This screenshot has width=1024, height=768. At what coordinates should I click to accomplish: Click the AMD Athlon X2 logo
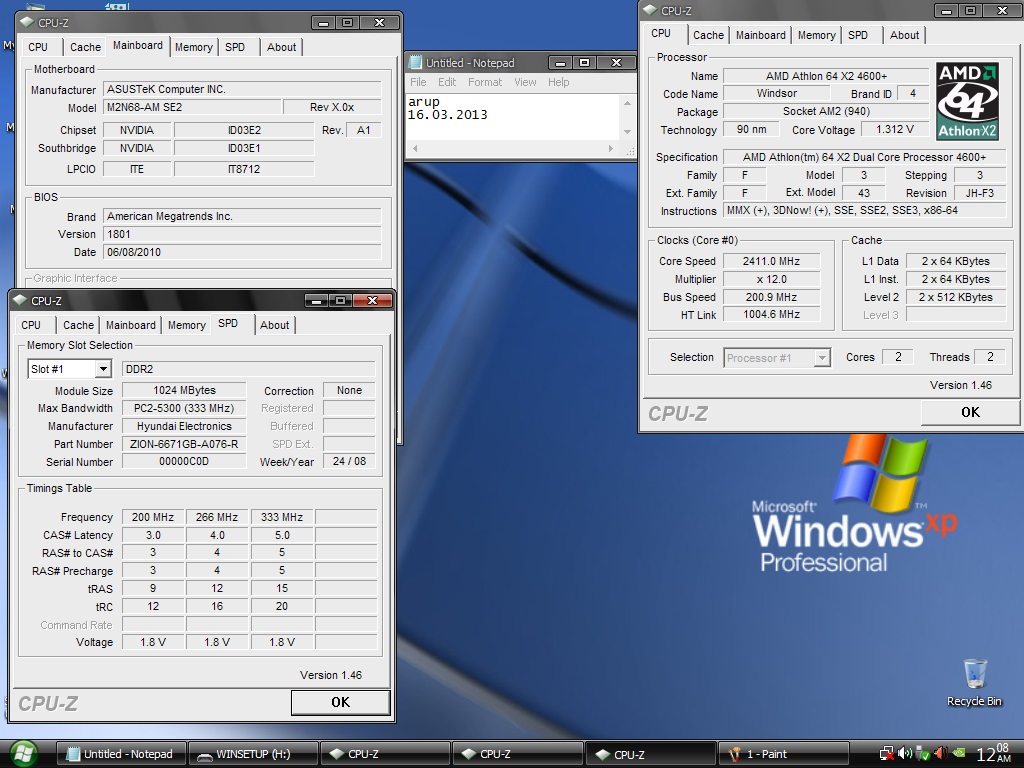click(967, 101)
